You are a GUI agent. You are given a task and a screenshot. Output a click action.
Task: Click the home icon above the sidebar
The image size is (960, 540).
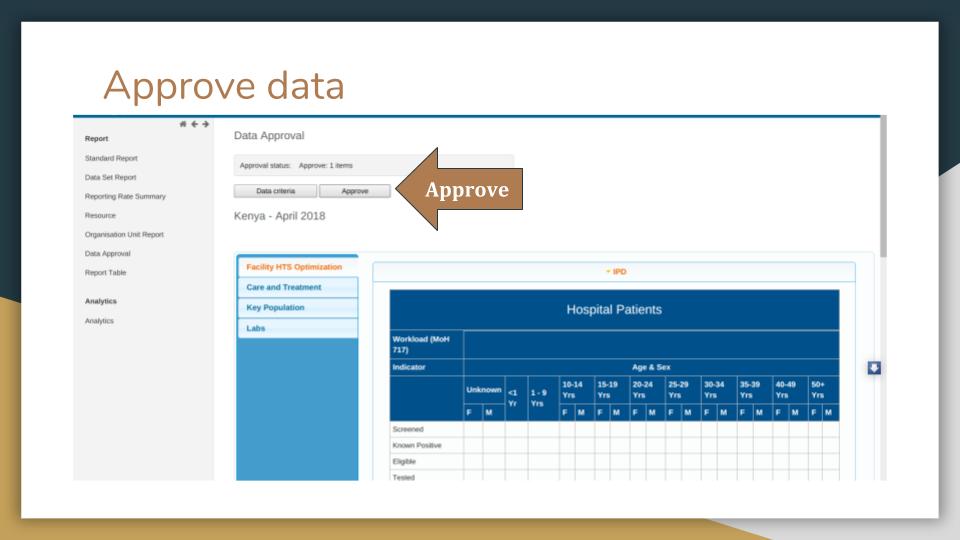point(182,124)
